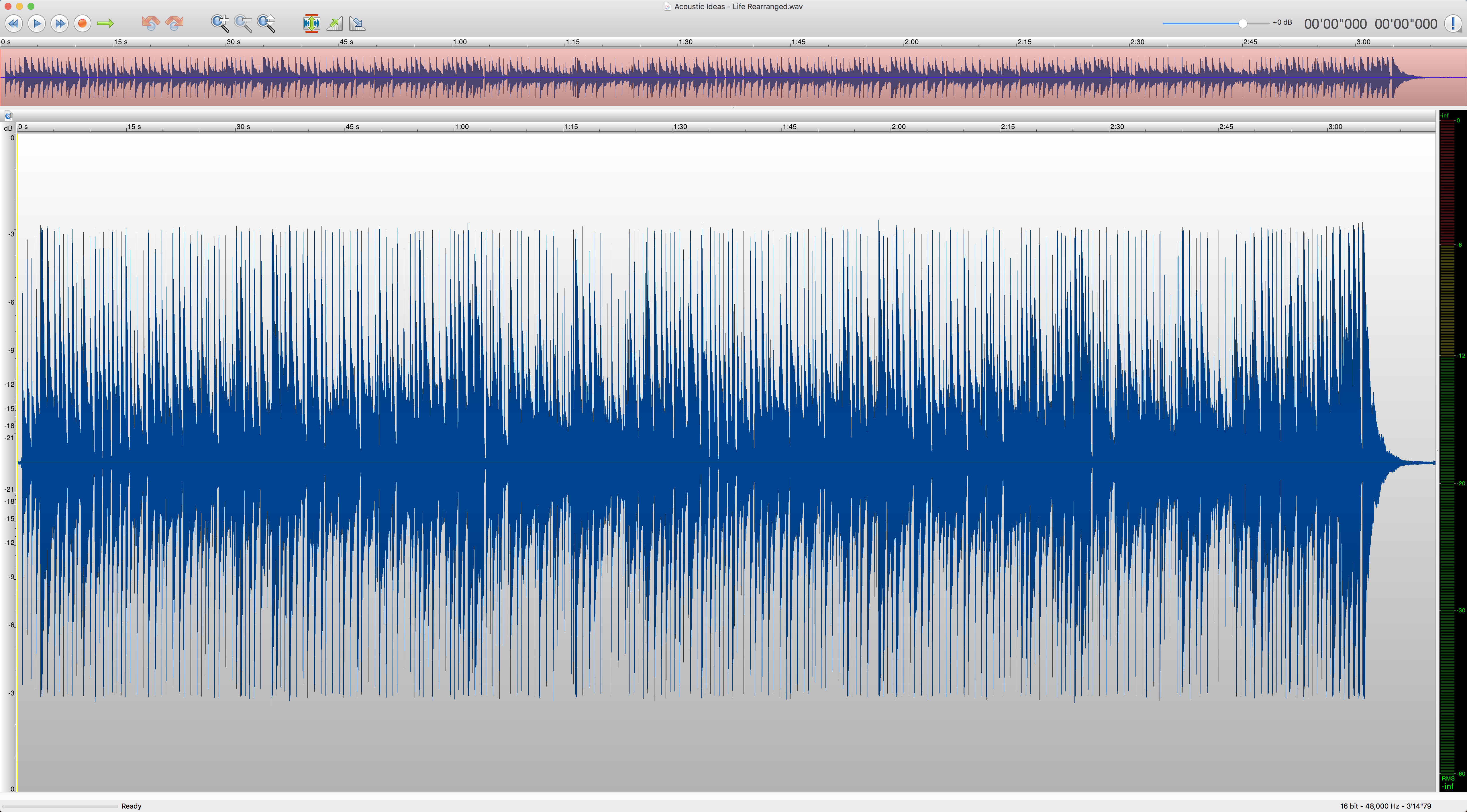Click the volume slider knob
Image resolution: width=1467 pixels, height=812 pixels.
(x=1243, y=23)
